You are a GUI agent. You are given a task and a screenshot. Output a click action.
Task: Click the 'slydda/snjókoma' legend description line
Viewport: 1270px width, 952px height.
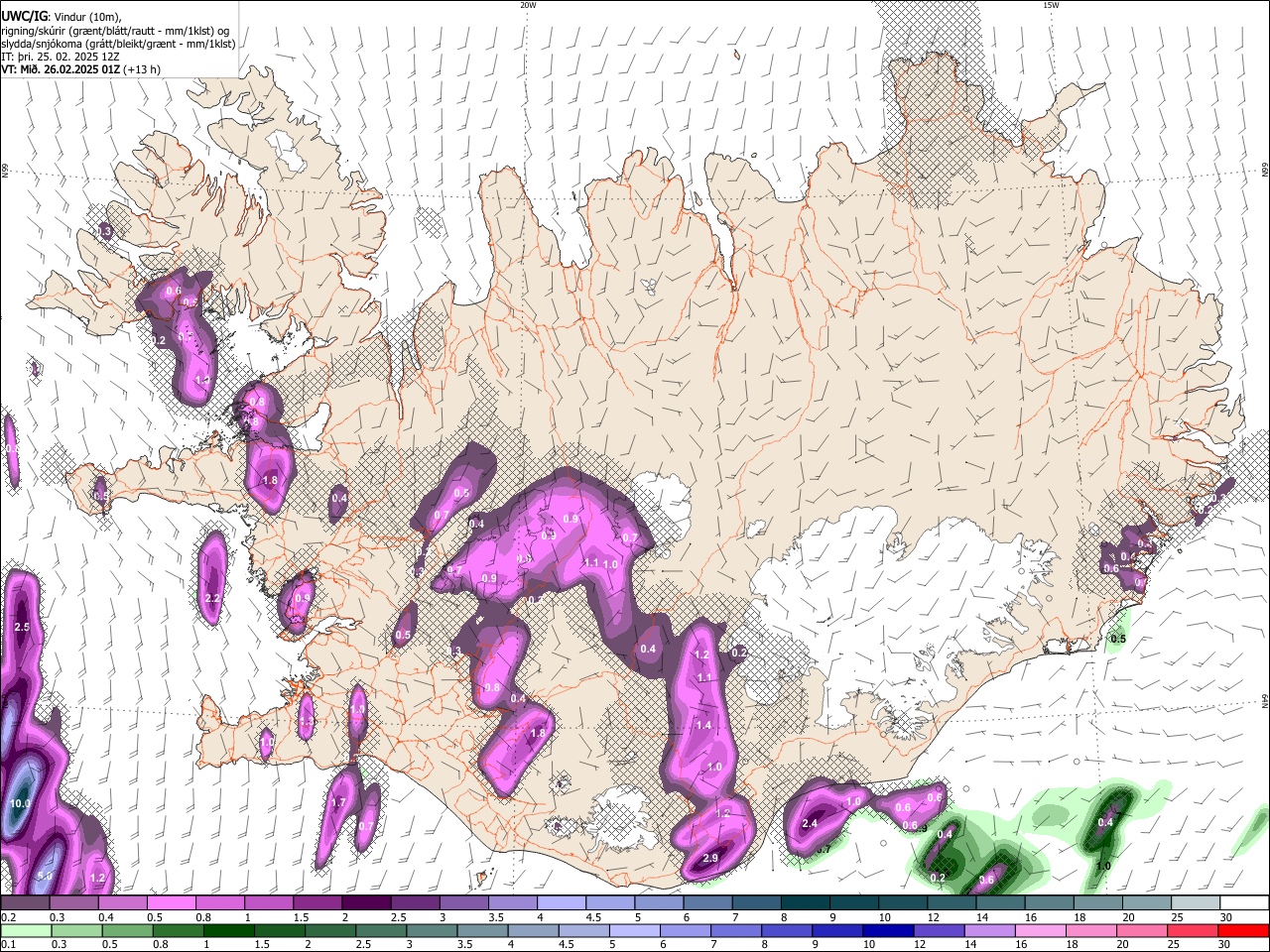[118, 43]
